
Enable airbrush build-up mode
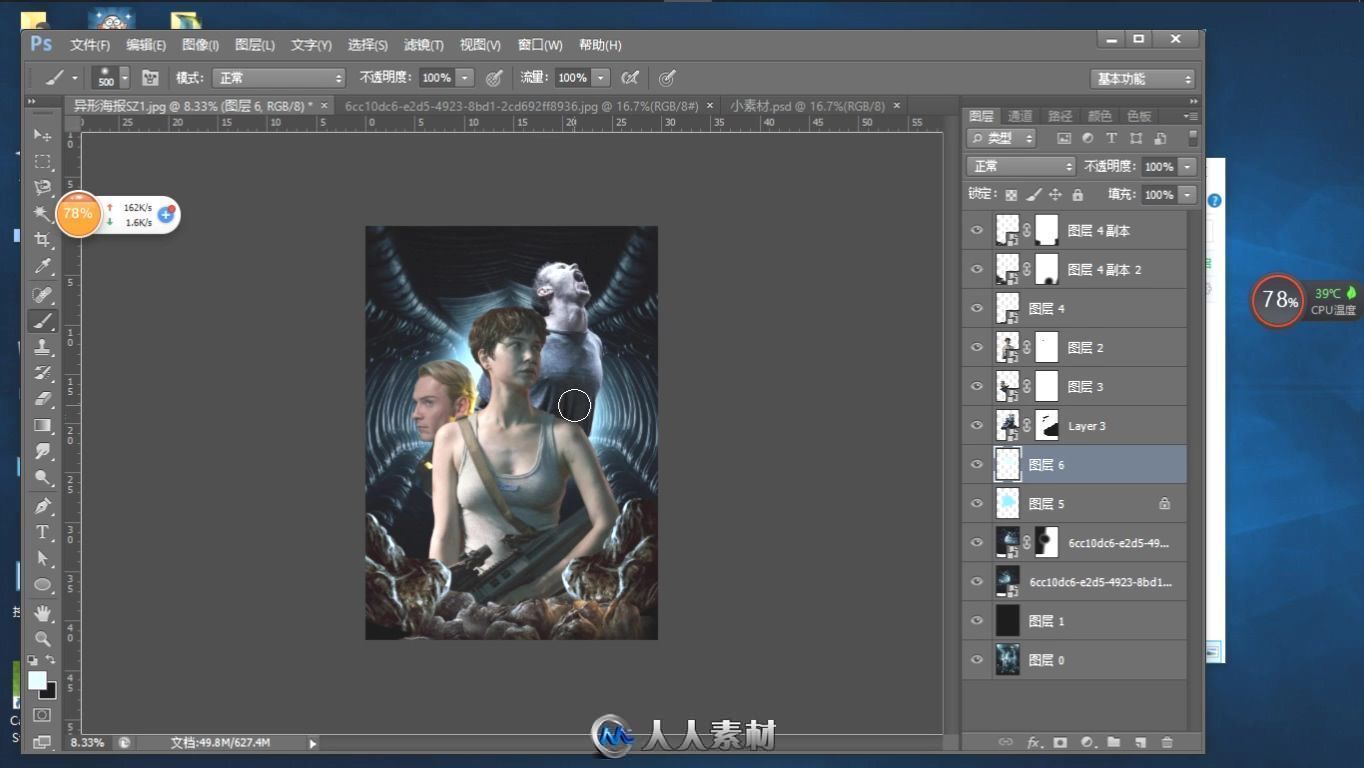[x=630, y=77]
